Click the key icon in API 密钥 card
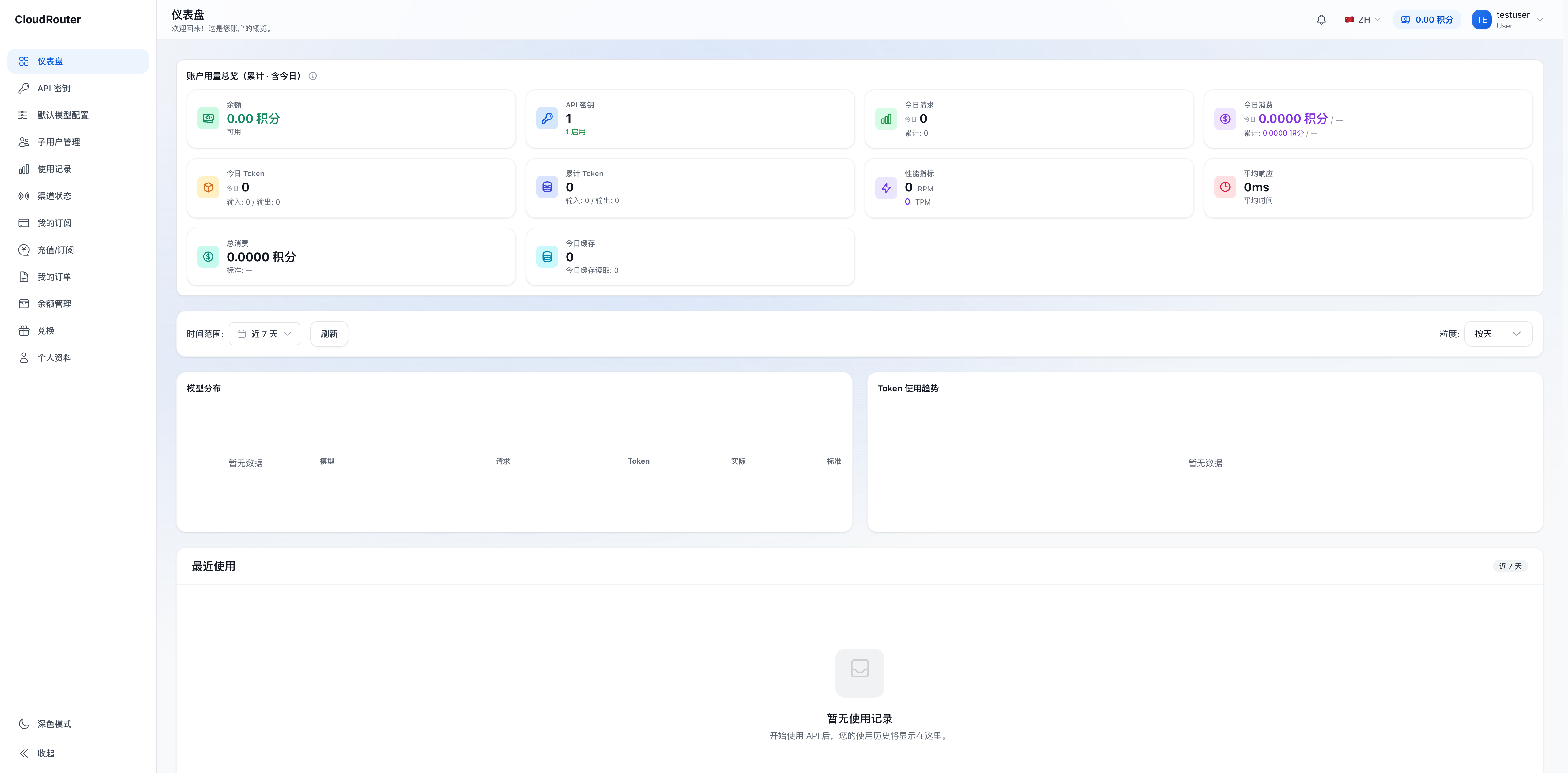Viewport: 1568px width, 773px height. pyautogui.click(x=547, y=118)
